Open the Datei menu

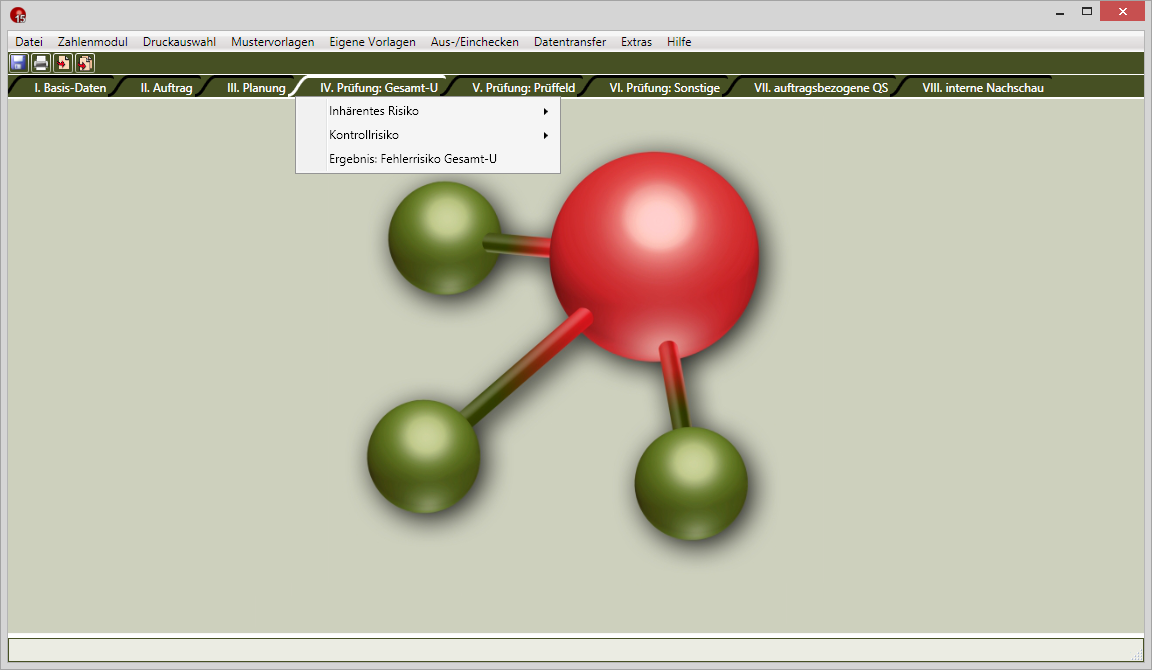pos(29,42)
